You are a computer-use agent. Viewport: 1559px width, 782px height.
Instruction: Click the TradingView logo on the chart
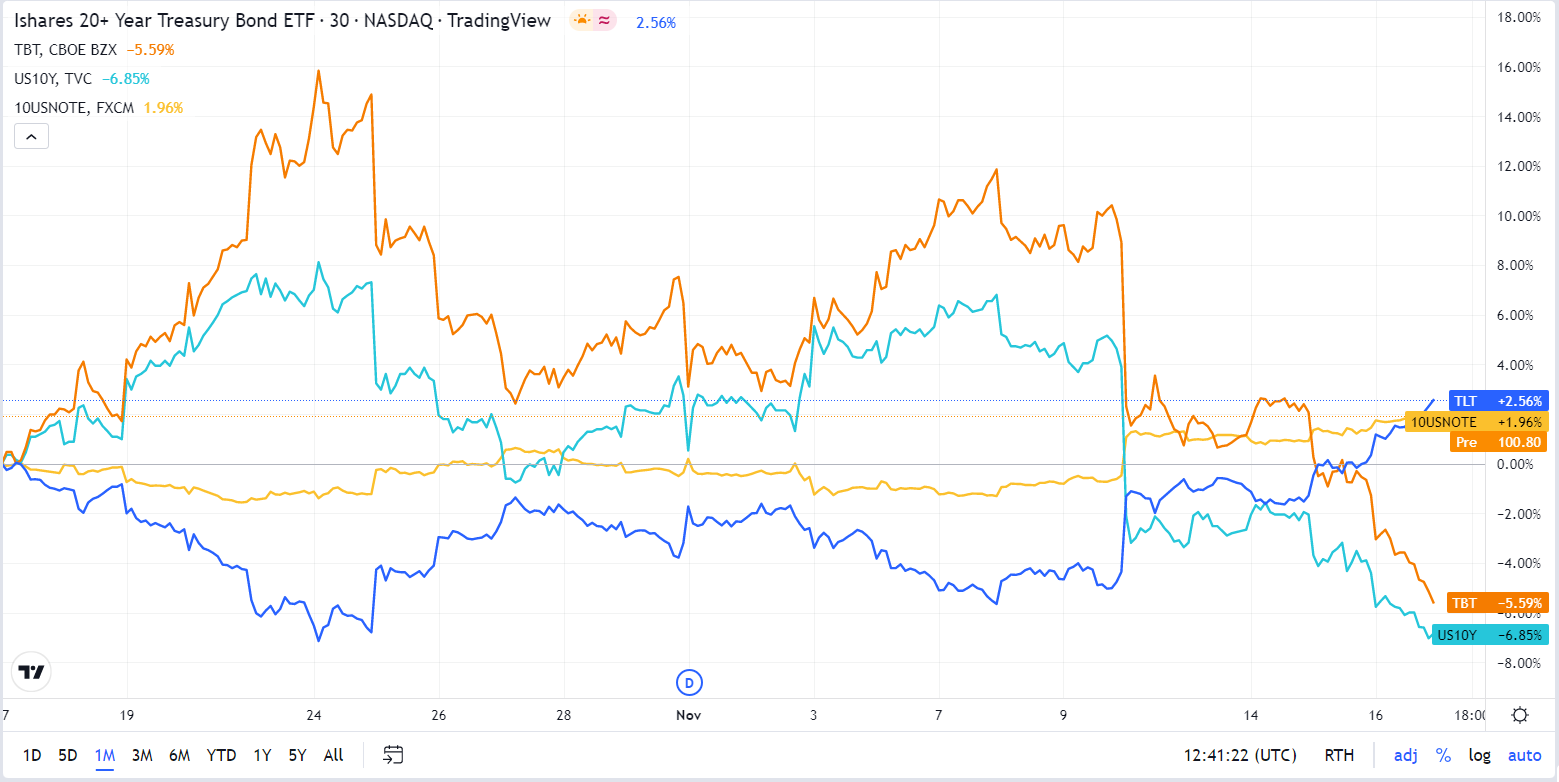[32, 672]
